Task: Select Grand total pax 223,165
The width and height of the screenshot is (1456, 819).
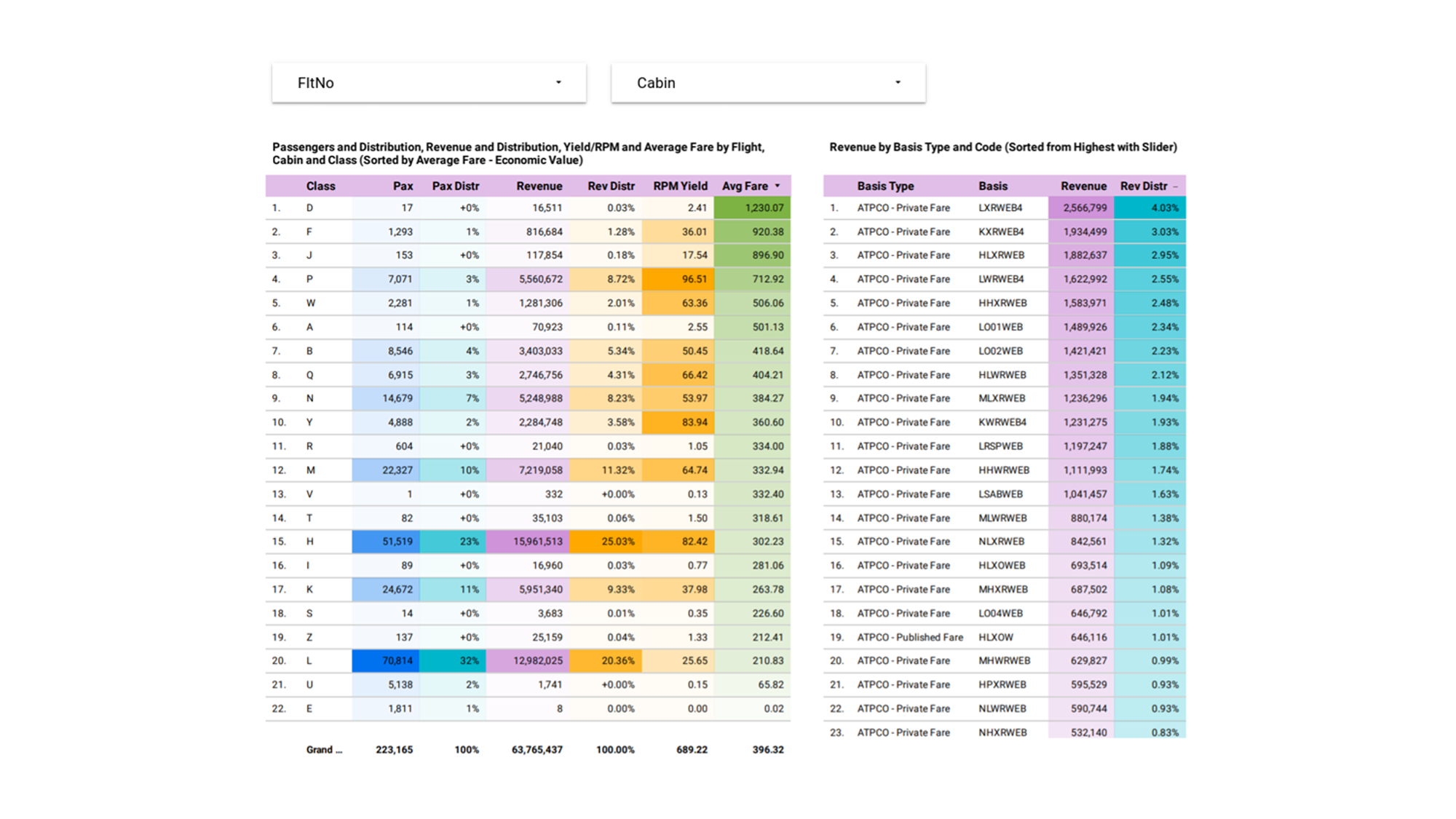Action: coord(394,750)
